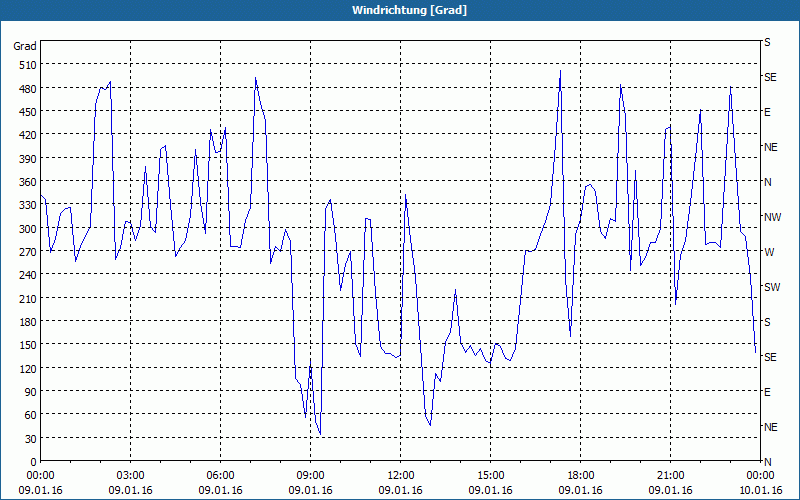Click the NW compass direction label
800x500 pixels.
772,217
